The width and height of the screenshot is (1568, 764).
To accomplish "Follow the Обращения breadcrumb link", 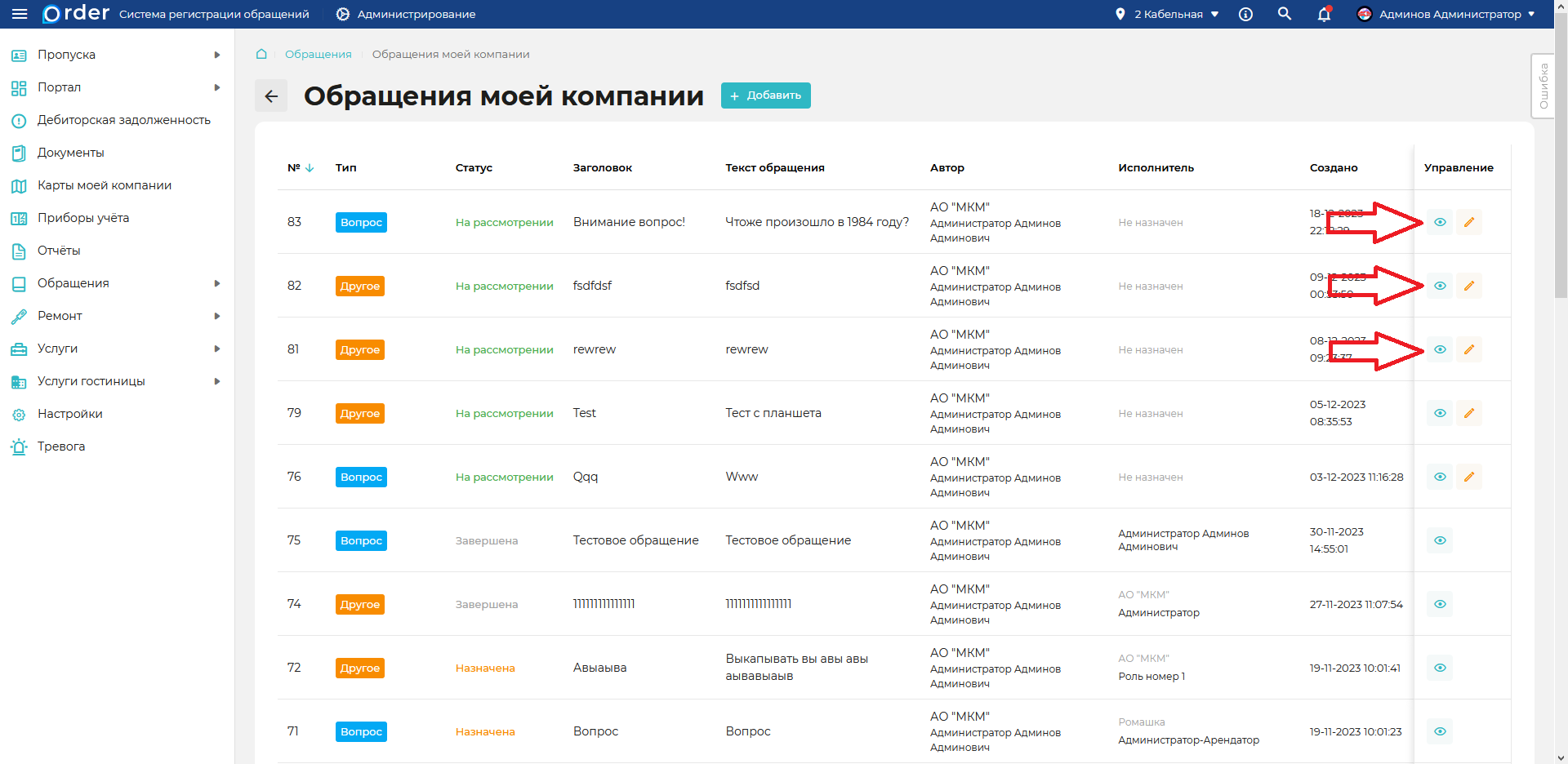I will [318, 55].
